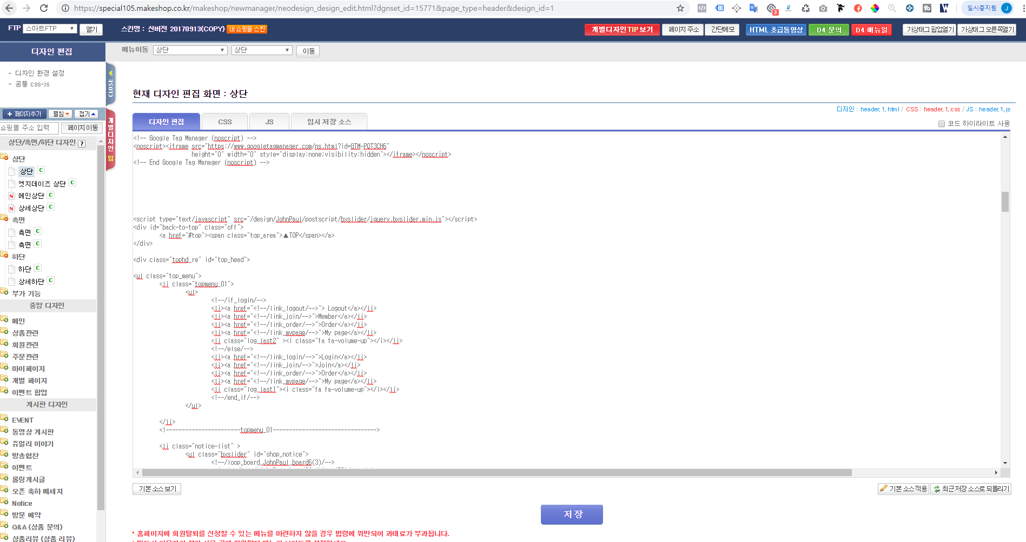Click the 기본 소스 적용 button
The width and height of the screenshot is (1026, 542).
click(x=903, y=489)
